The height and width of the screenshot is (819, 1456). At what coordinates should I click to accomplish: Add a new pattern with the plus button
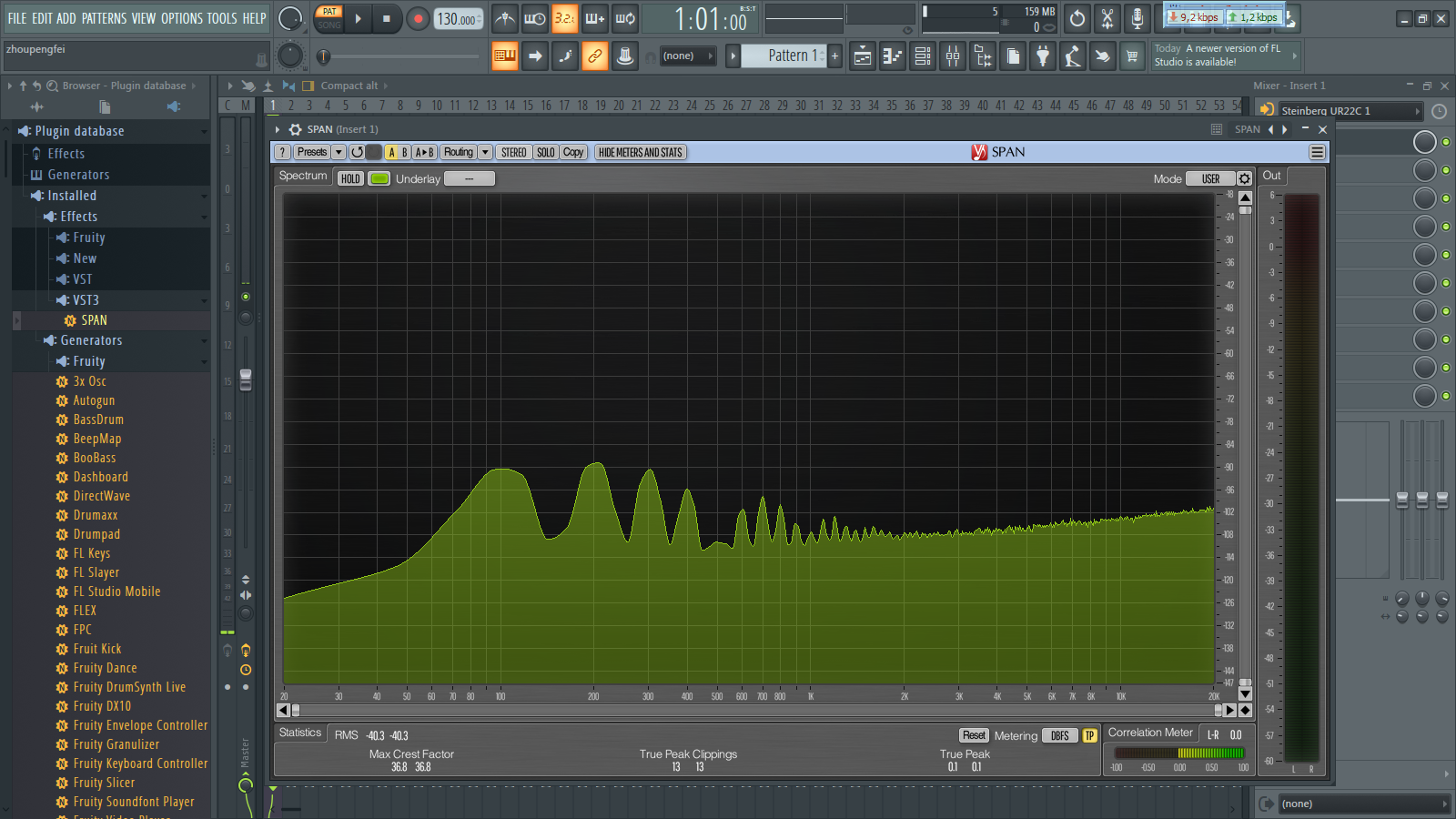pyautogui.click(x=834, y=56)
